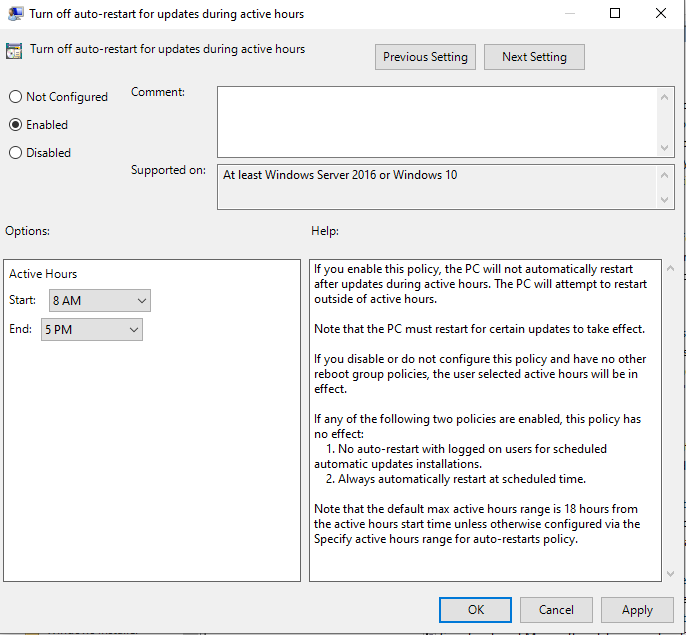Click help line 'Always automatically restart at scheduled time'
This screenshot has height=635, width=686.
pyautogui.click(x=461, y=479)
